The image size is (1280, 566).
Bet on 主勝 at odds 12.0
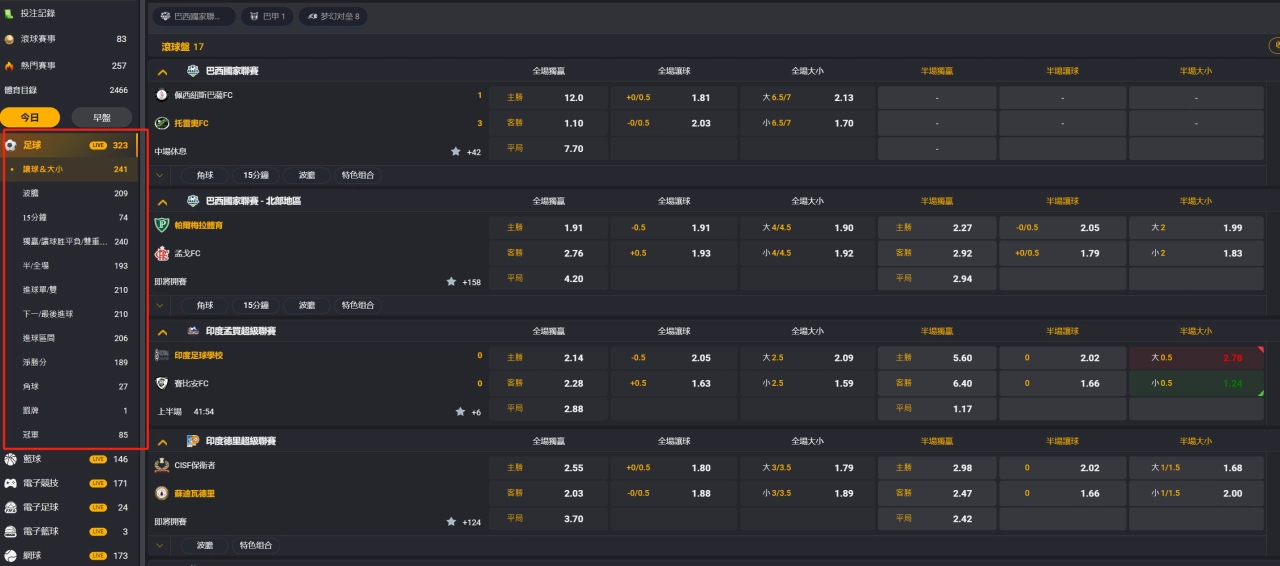click(x=548, y=98)
